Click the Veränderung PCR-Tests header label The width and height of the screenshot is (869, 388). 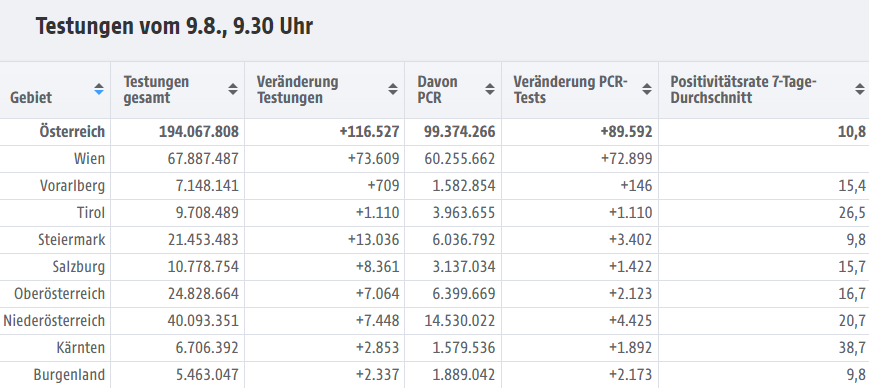click(x=570, y=89)
